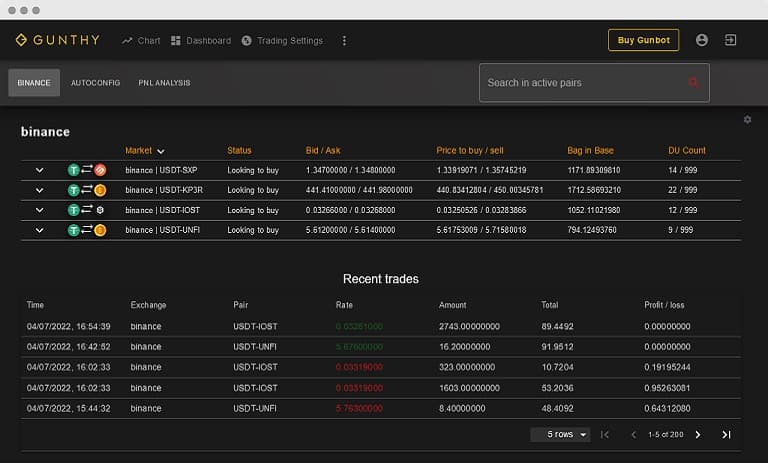Click the UNFI coin icon
Image resolution: width=768 pixels, height=463 pixels.
coord(100,230)
